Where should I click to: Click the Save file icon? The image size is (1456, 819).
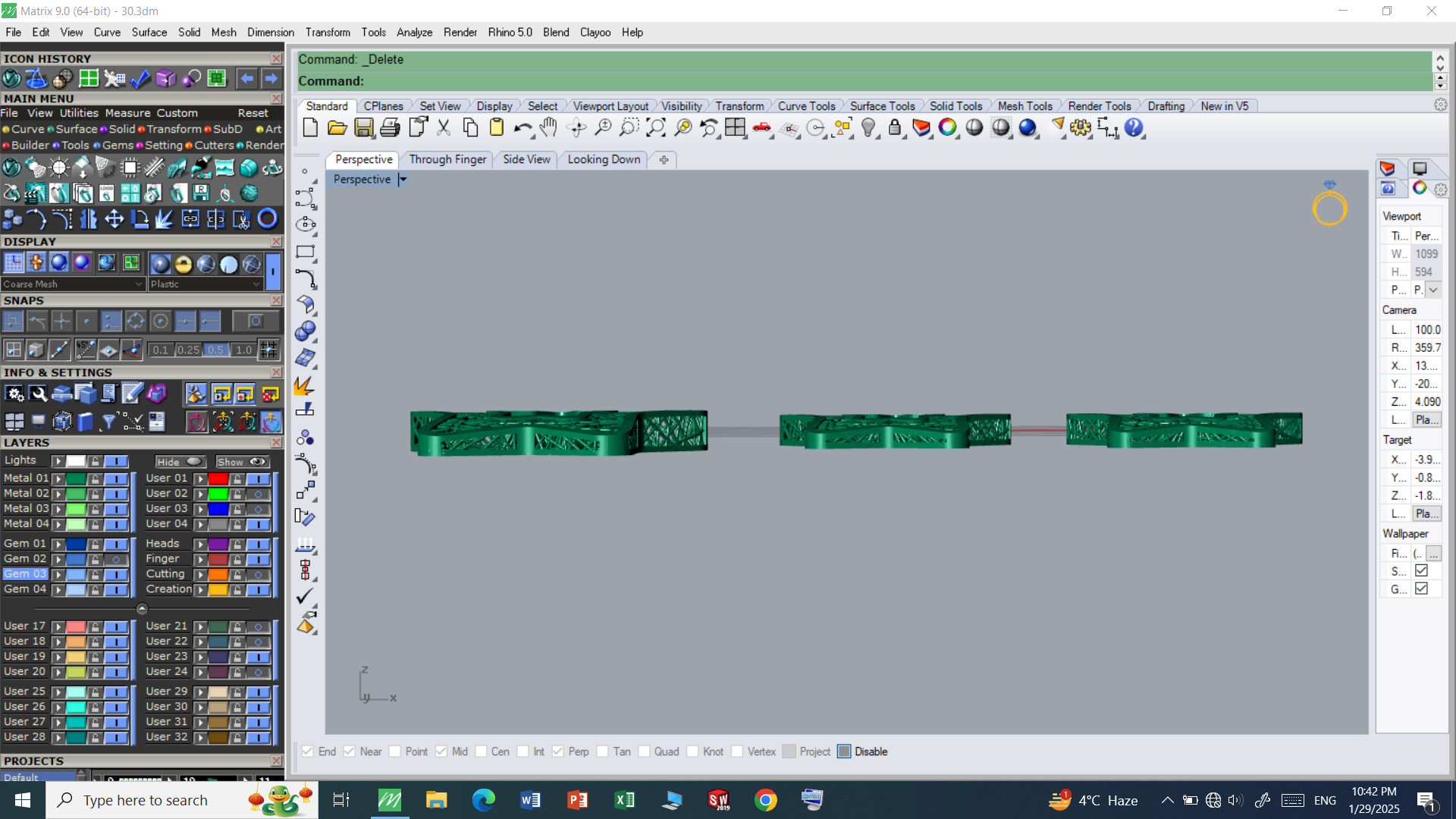[x=364, y=128]
